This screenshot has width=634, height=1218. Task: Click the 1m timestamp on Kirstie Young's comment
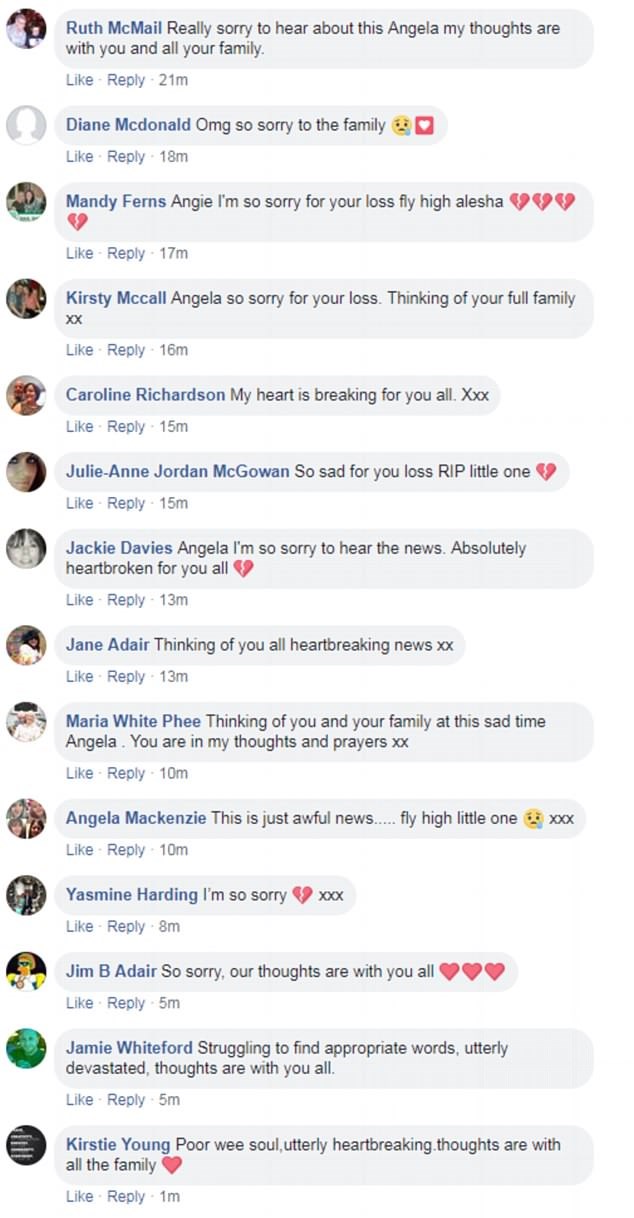(169, 1197)
